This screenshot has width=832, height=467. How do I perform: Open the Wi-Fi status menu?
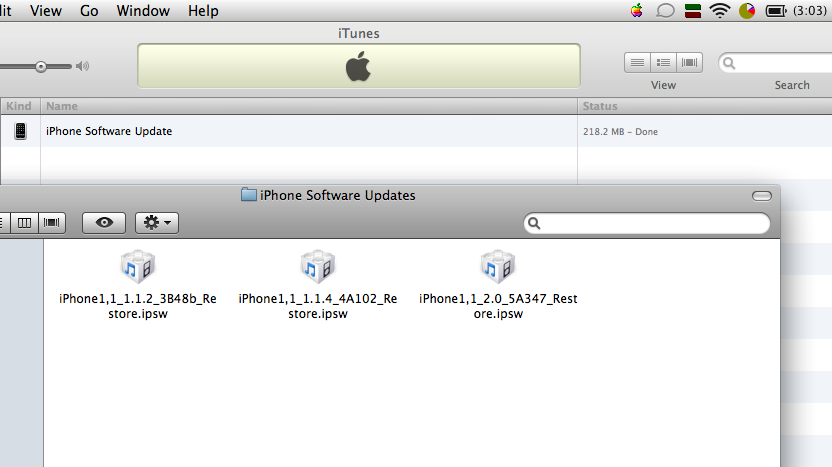click(x=720, y=11)
